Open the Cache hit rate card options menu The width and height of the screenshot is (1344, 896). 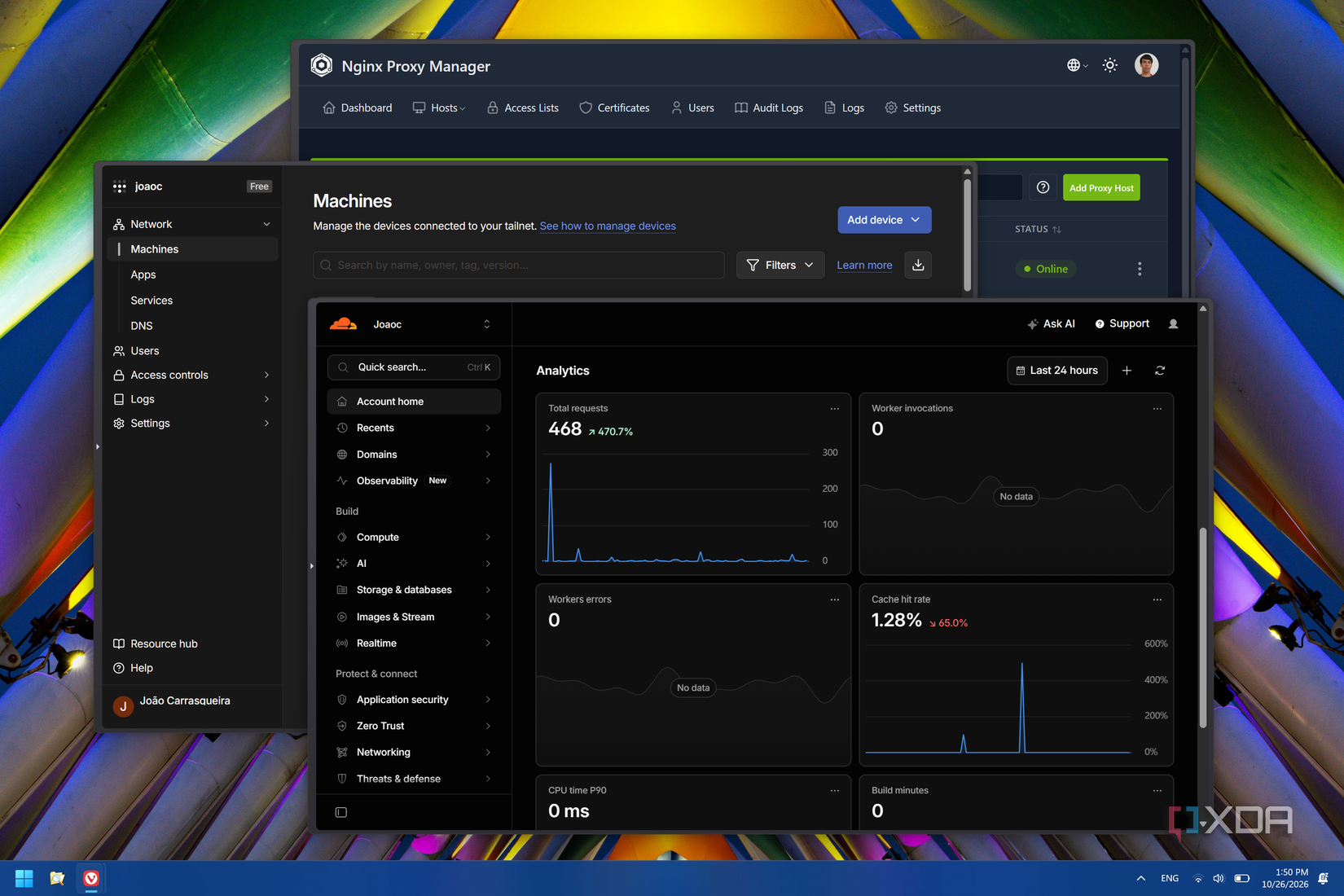[1157, 600]
